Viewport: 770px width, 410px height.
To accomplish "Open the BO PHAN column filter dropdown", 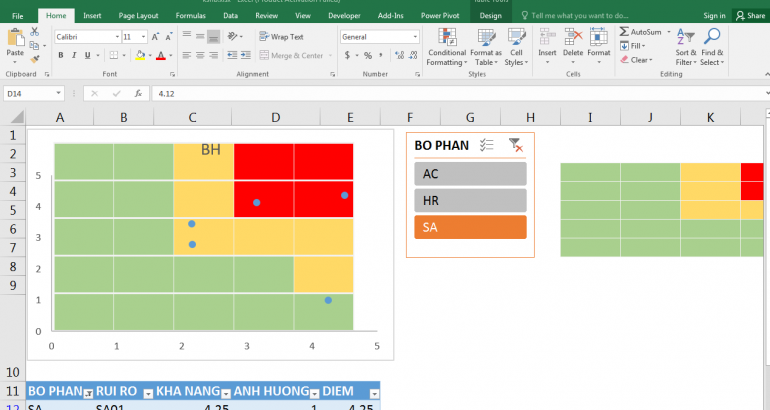I will pyautogui.click(x=88, y=393).
